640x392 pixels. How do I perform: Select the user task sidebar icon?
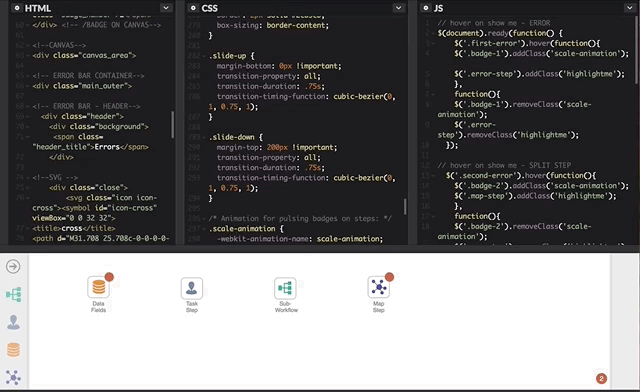(x=13, y=322)
